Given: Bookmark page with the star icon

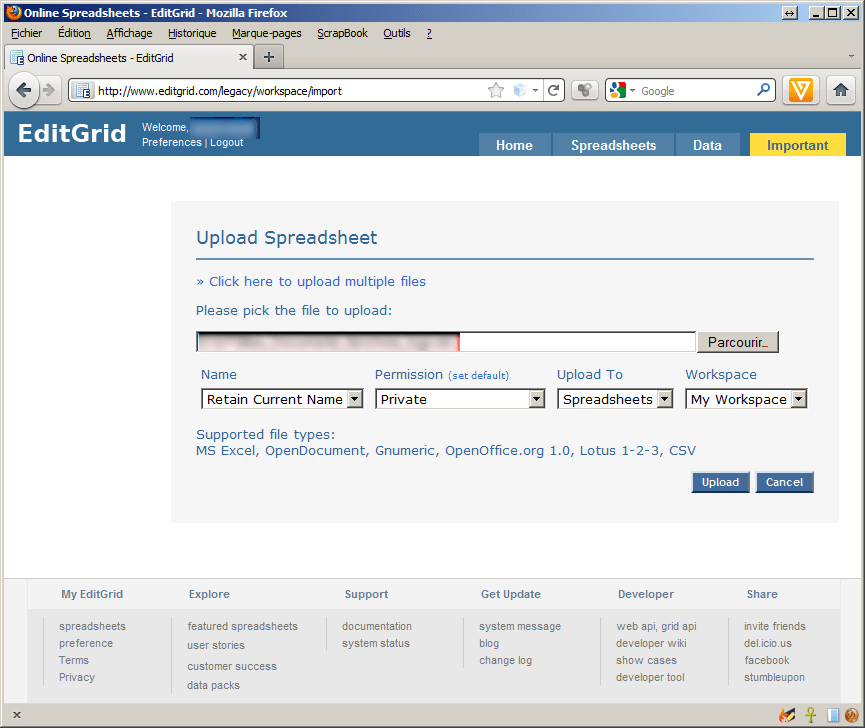Looking at the screenshot, I should point(496,90).
